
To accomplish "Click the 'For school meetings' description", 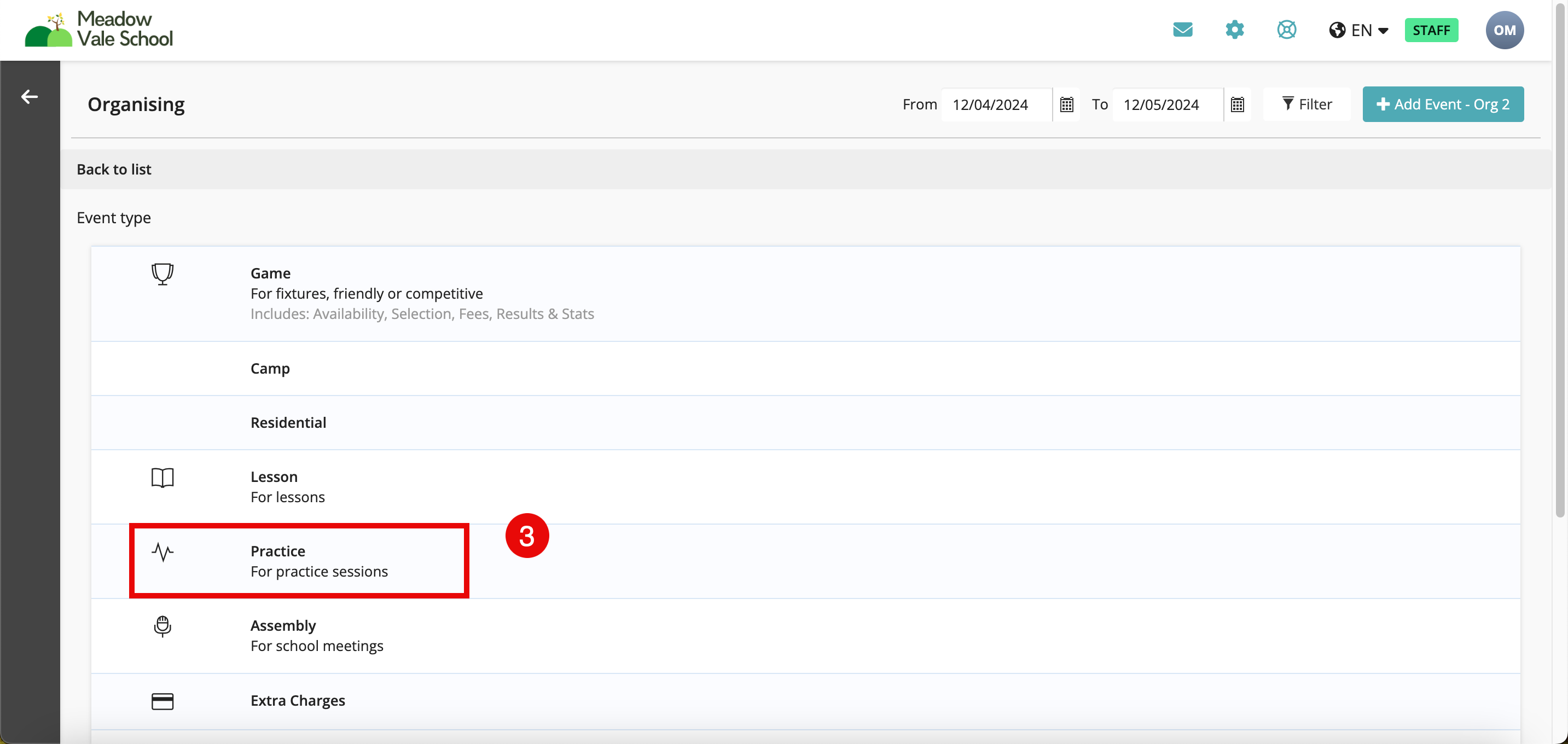I will (x=317, y=646).
